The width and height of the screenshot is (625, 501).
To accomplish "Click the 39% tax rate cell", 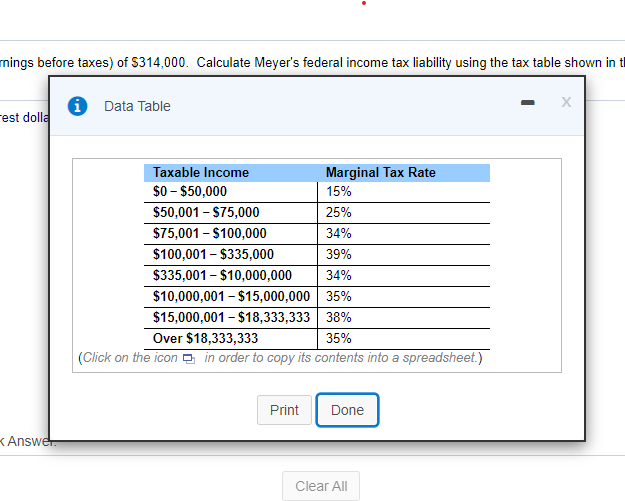I will click(x=404, y=255).
